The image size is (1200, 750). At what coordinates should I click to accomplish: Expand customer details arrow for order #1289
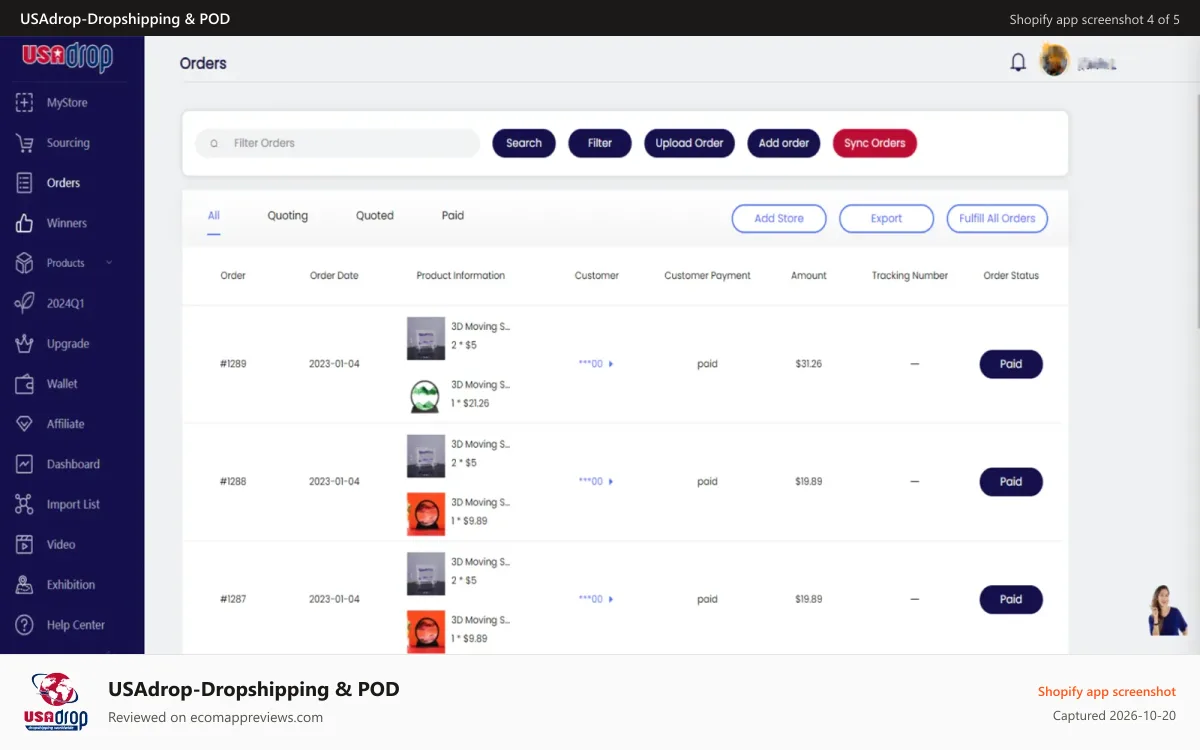tap(611, 364)
